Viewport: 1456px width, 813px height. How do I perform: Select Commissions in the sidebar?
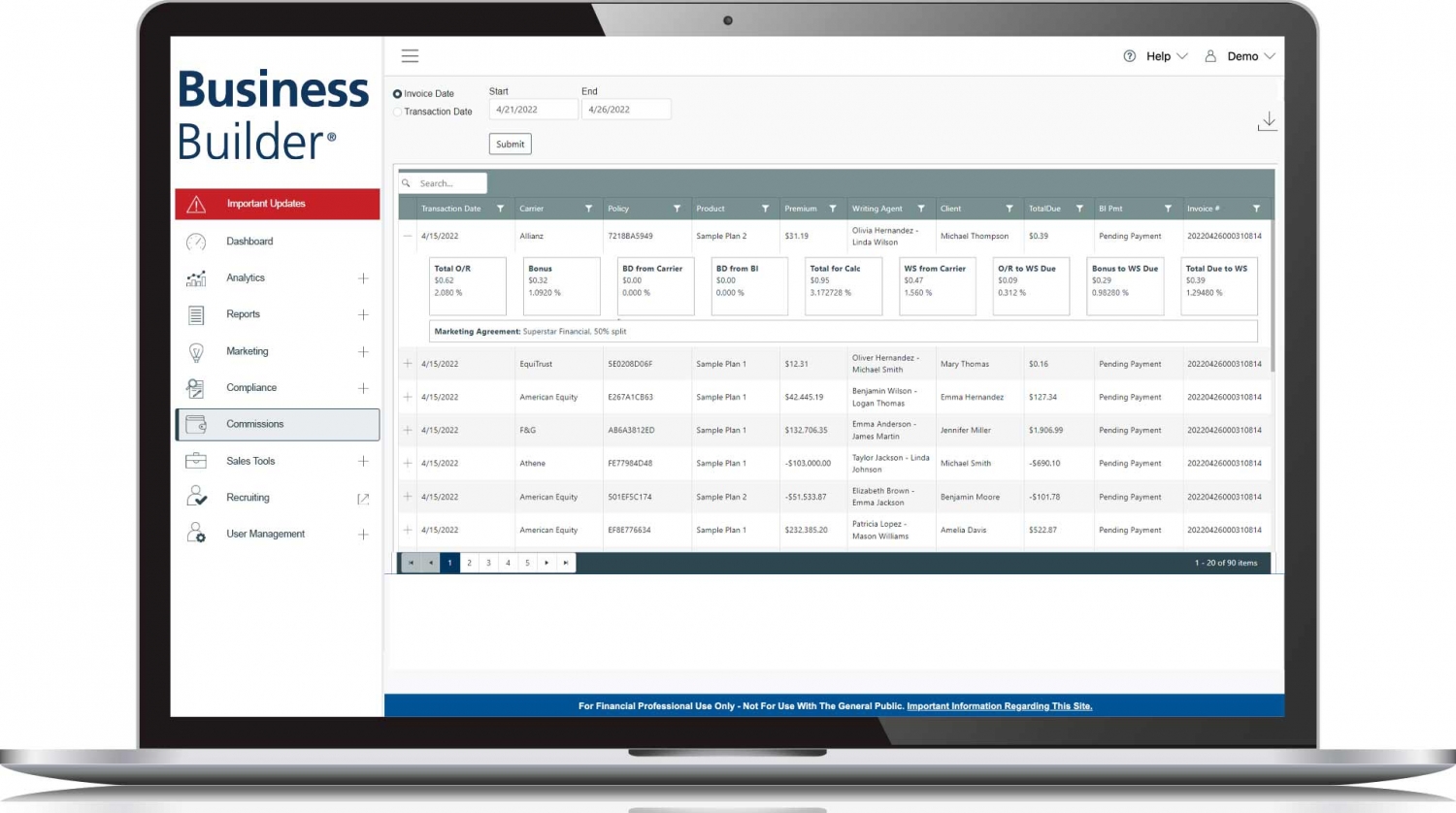coord(254,424)
